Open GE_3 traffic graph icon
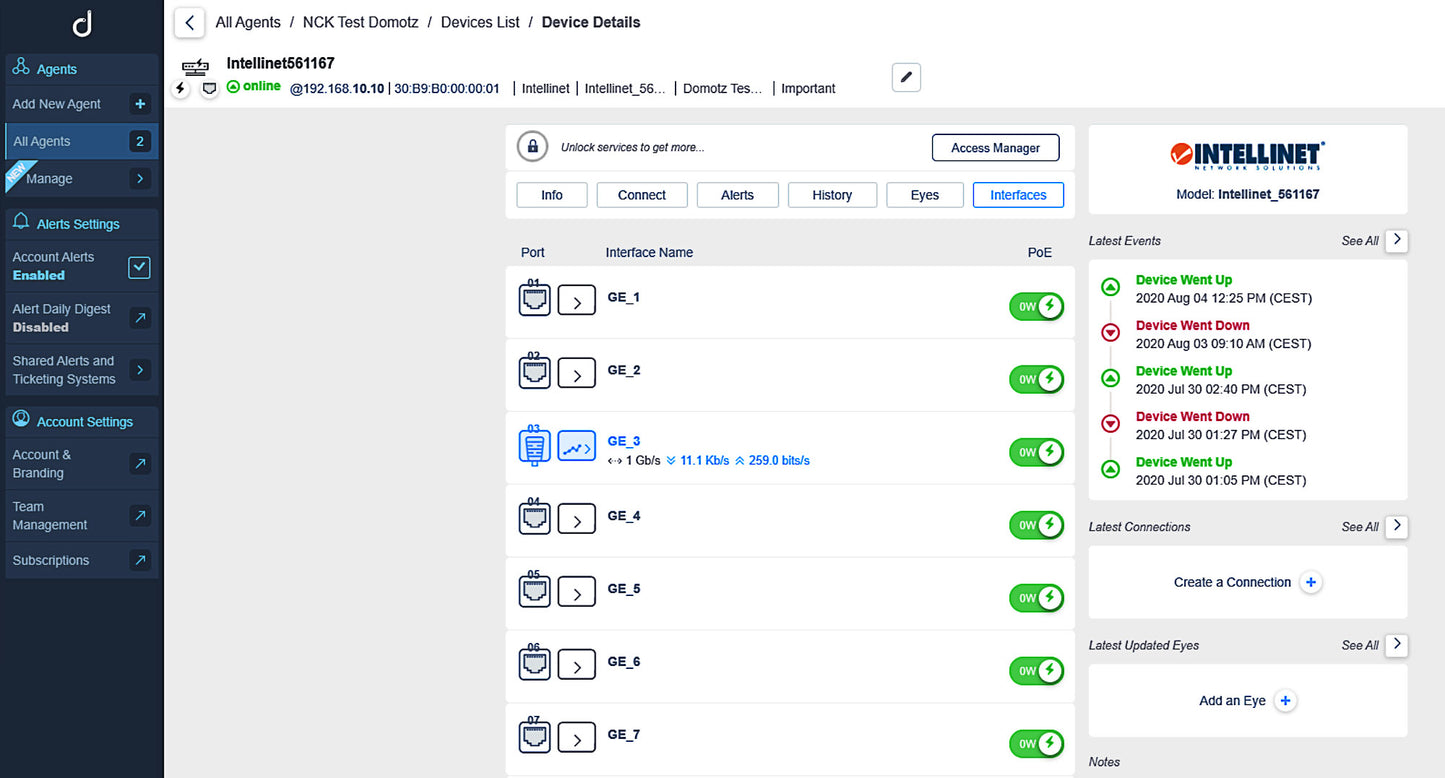Image resolution: width=1445 pixels, height=778 pixels. coord(576,449)
